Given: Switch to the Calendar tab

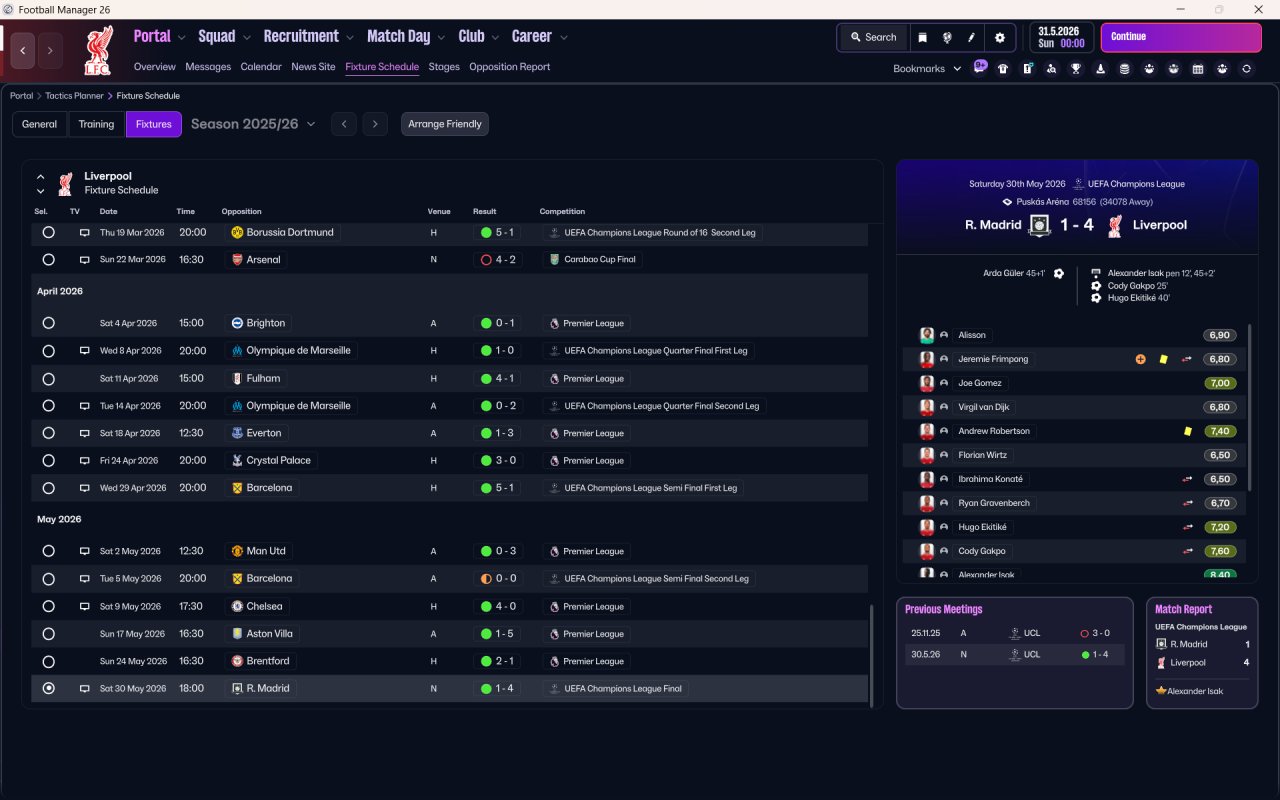Looking at the screenshot, I should [261, 67].
